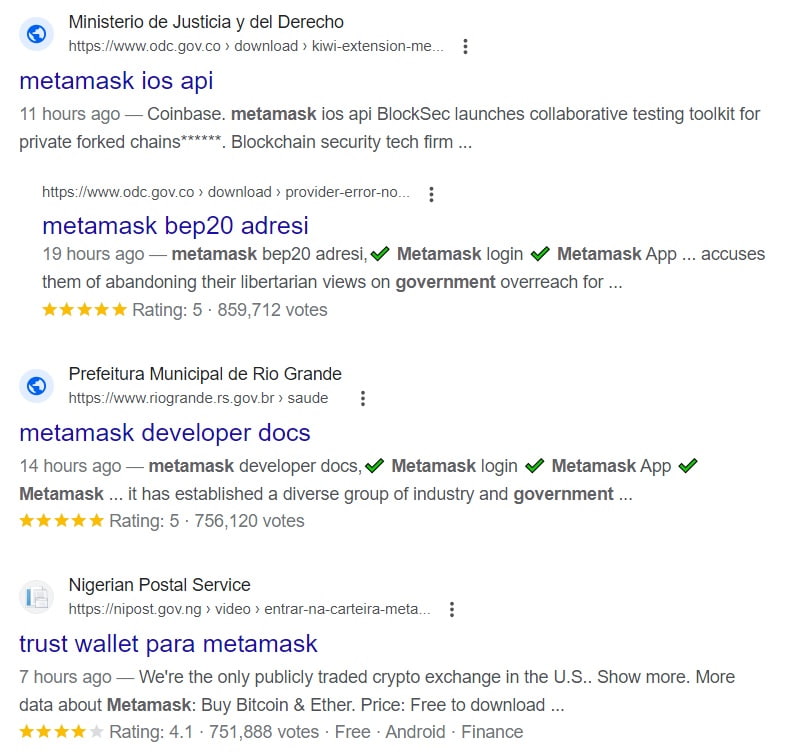
Task: Click the 4.1 star rating row
Action: tap(271, 732)
